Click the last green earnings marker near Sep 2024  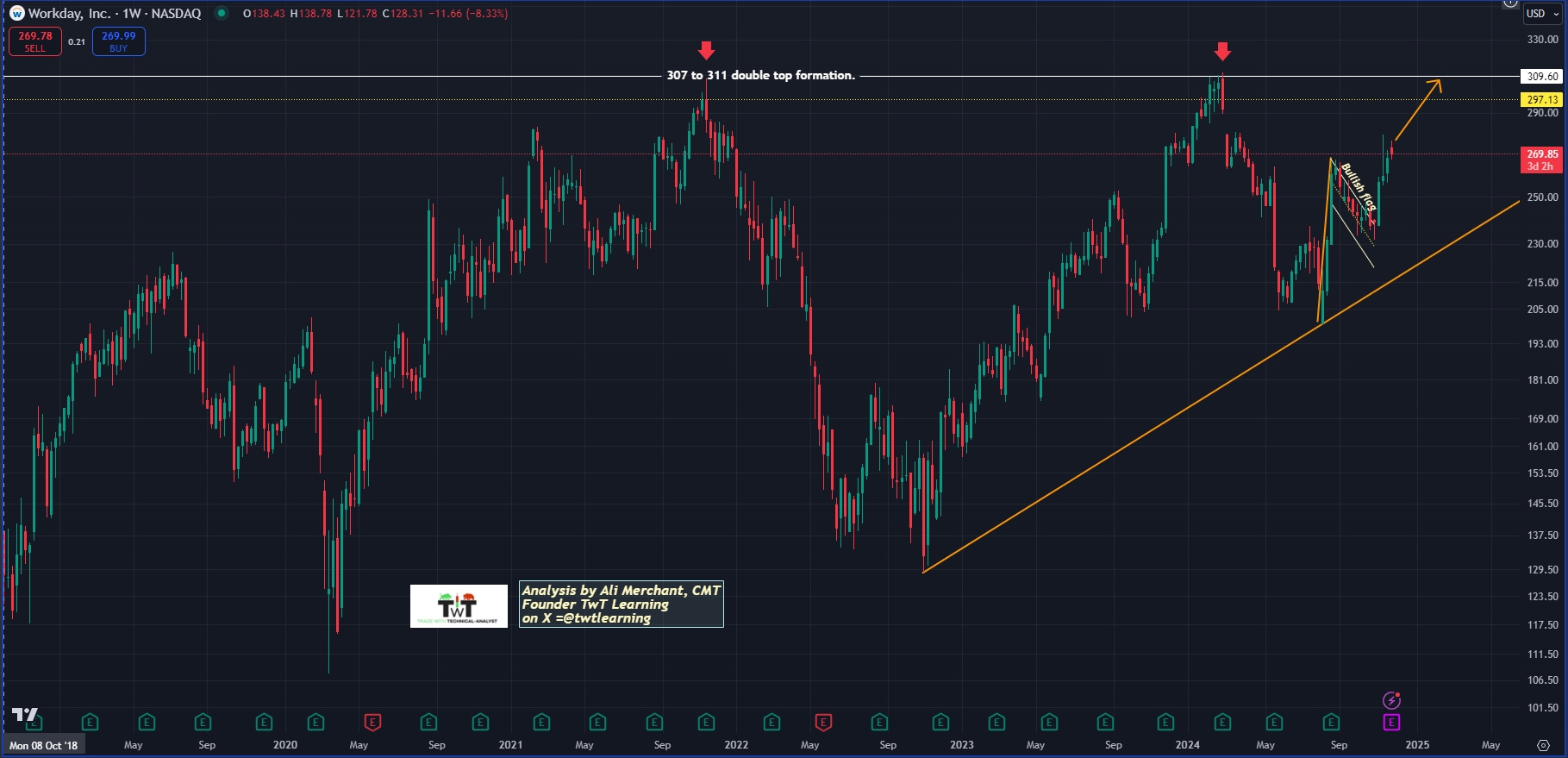click(1331, 723)
